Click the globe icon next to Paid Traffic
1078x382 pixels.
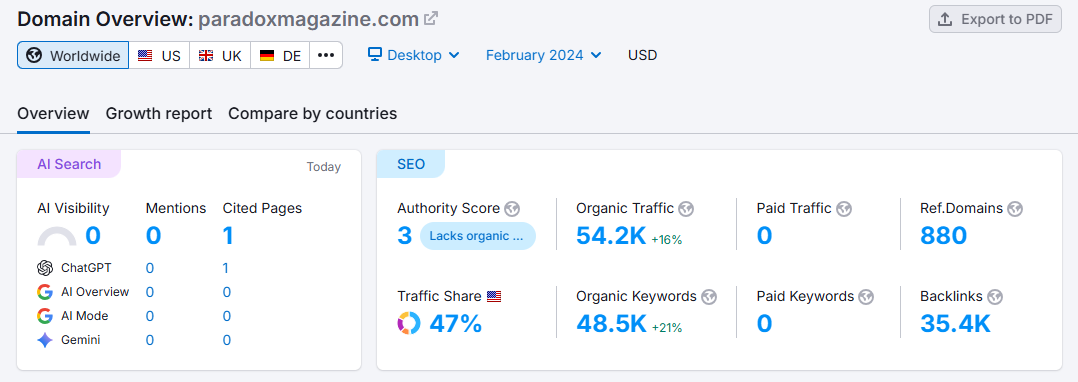click(x=844, y=208)
